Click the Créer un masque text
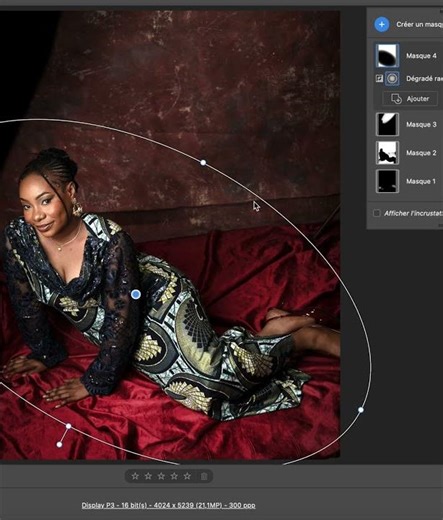The image size is (443, 520). coord(420,25)
